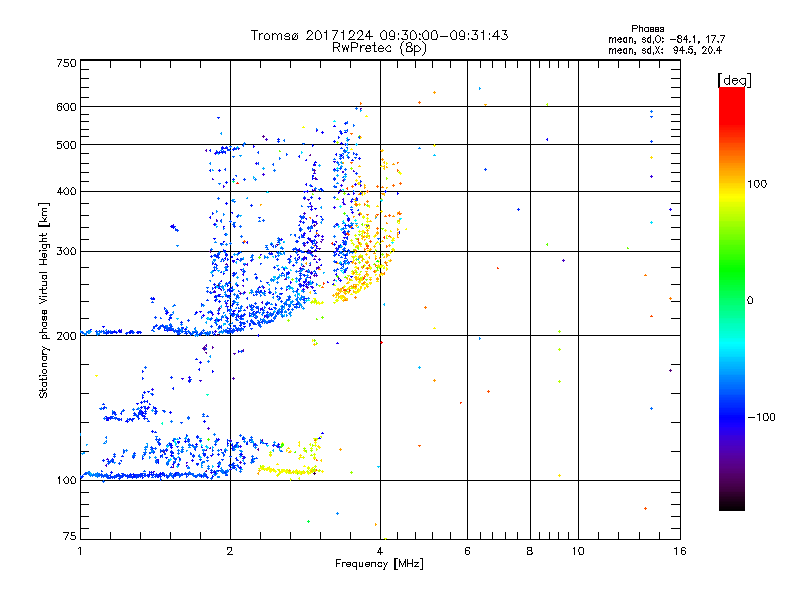Click the colorbar tick label '0'
Image resolution: width=800 pixels, height=600 pixels.
[750, 301]
